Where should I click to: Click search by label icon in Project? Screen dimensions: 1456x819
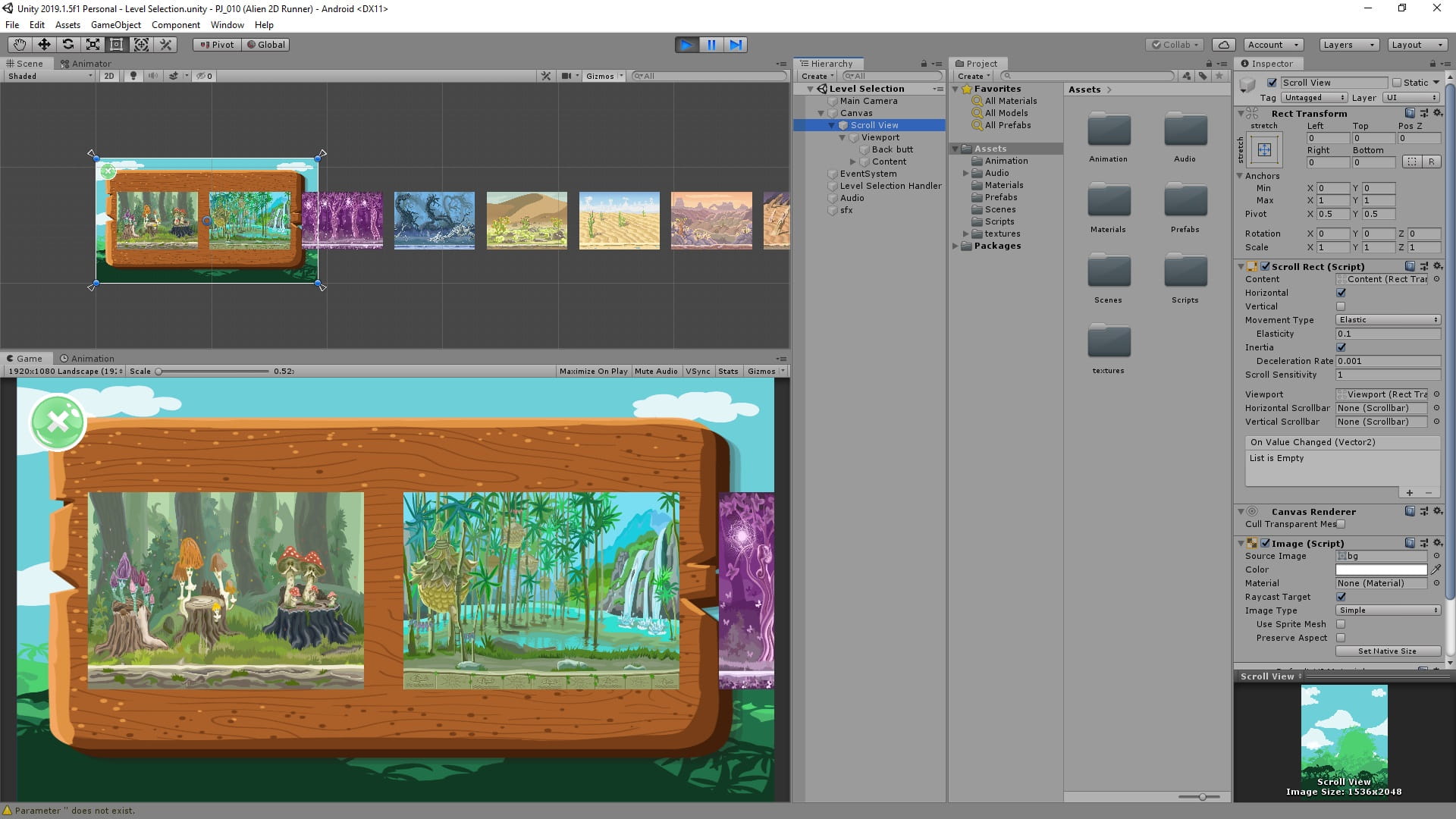point(1203,76)
